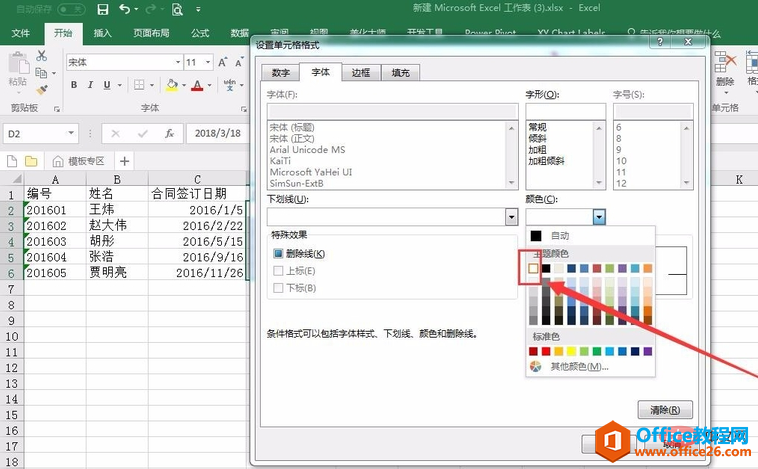Image resolution: width=758 pixels, height=469 pixels.
Task: Select white theme color swatch
Action: click(533, 268)
